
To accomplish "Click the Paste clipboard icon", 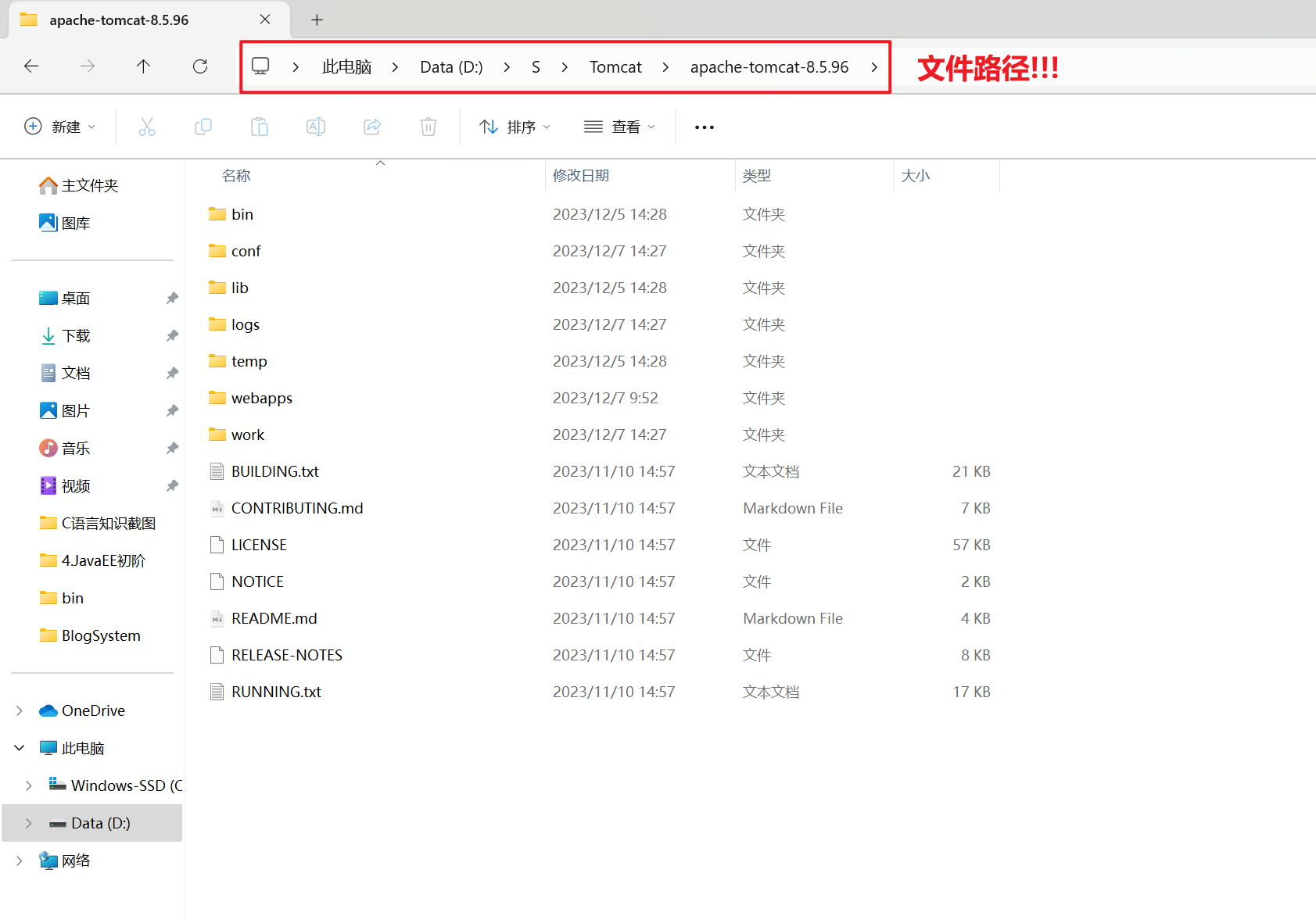I will coord(260,127).
